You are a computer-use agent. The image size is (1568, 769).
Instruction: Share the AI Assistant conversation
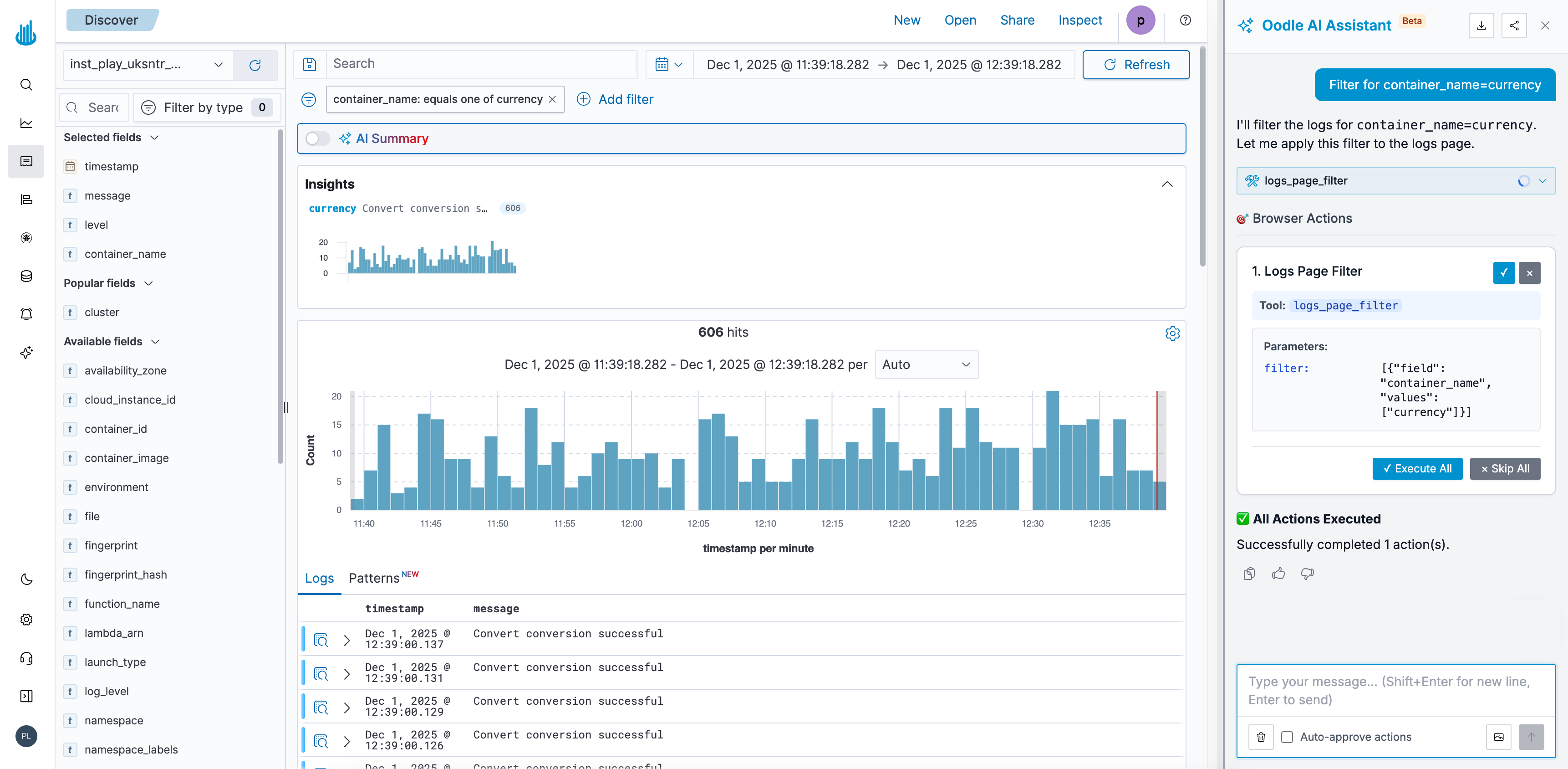[x=1514, y=26]
